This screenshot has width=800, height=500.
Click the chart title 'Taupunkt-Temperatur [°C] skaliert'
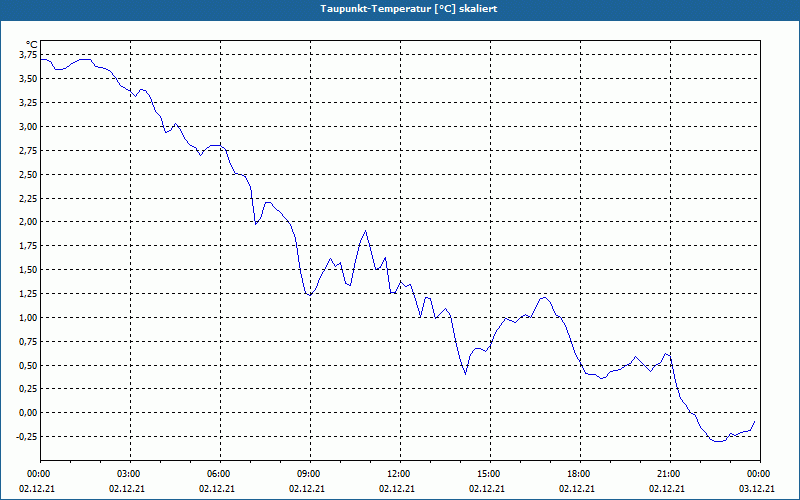click(409, 9)
